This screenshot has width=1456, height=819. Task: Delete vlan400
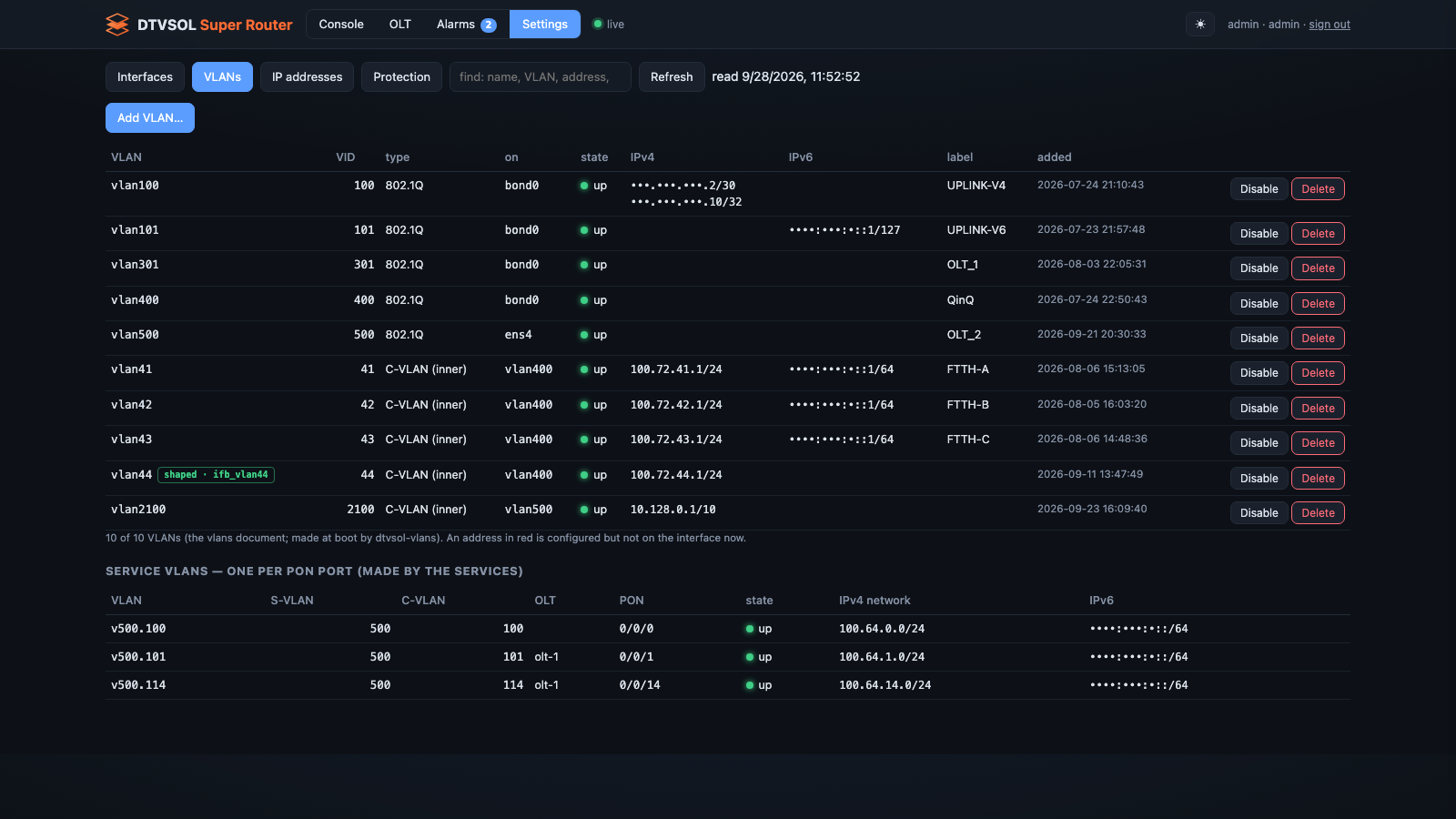click(1318, 304)
